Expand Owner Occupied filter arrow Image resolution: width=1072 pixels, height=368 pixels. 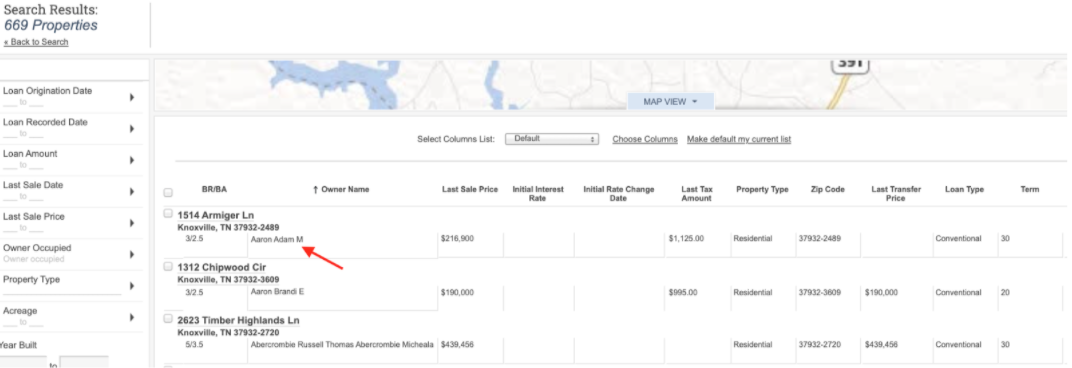coord(132,254)
